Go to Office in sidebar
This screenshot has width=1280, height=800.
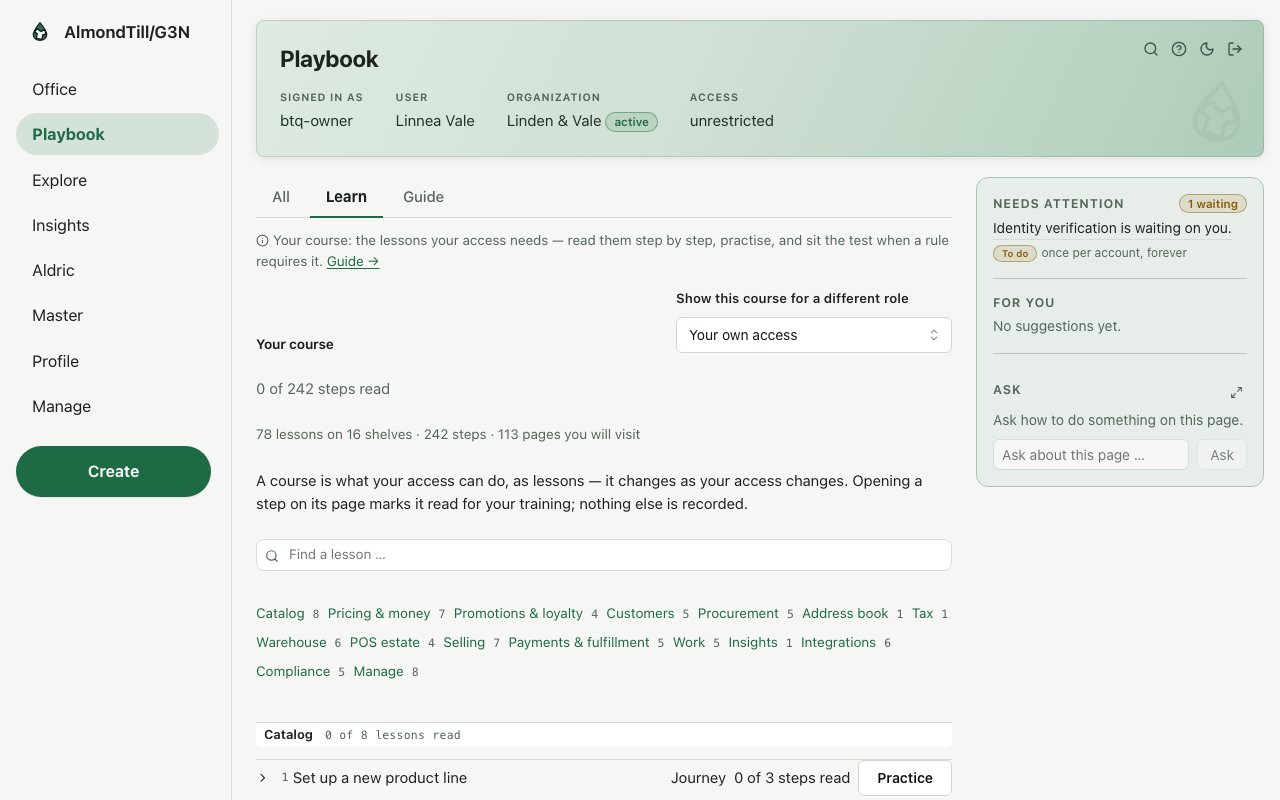pos(117,89)
